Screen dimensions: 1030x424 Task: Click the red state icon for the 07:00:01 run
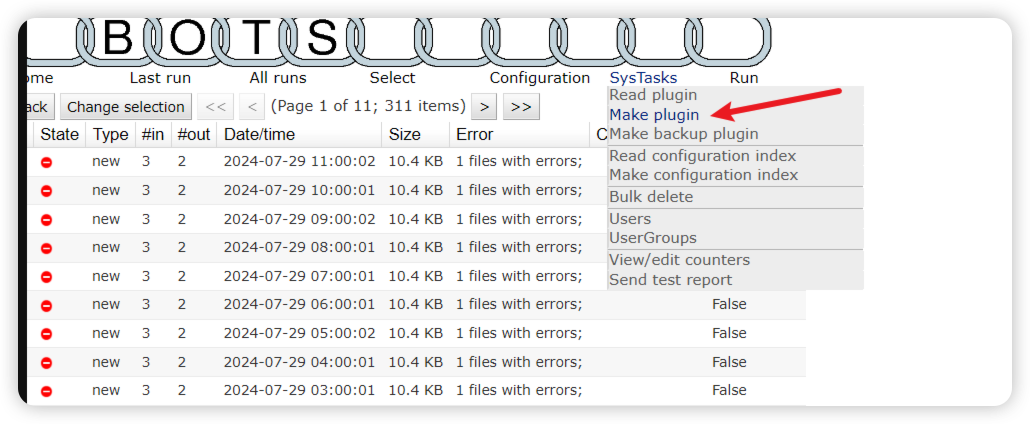coord(46,277)
